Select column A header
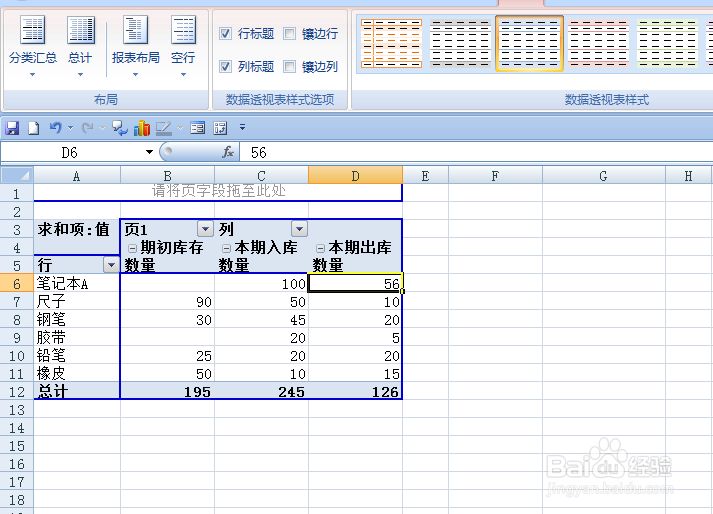The height and width of the screenshot is (514, 713). (77, 176)
